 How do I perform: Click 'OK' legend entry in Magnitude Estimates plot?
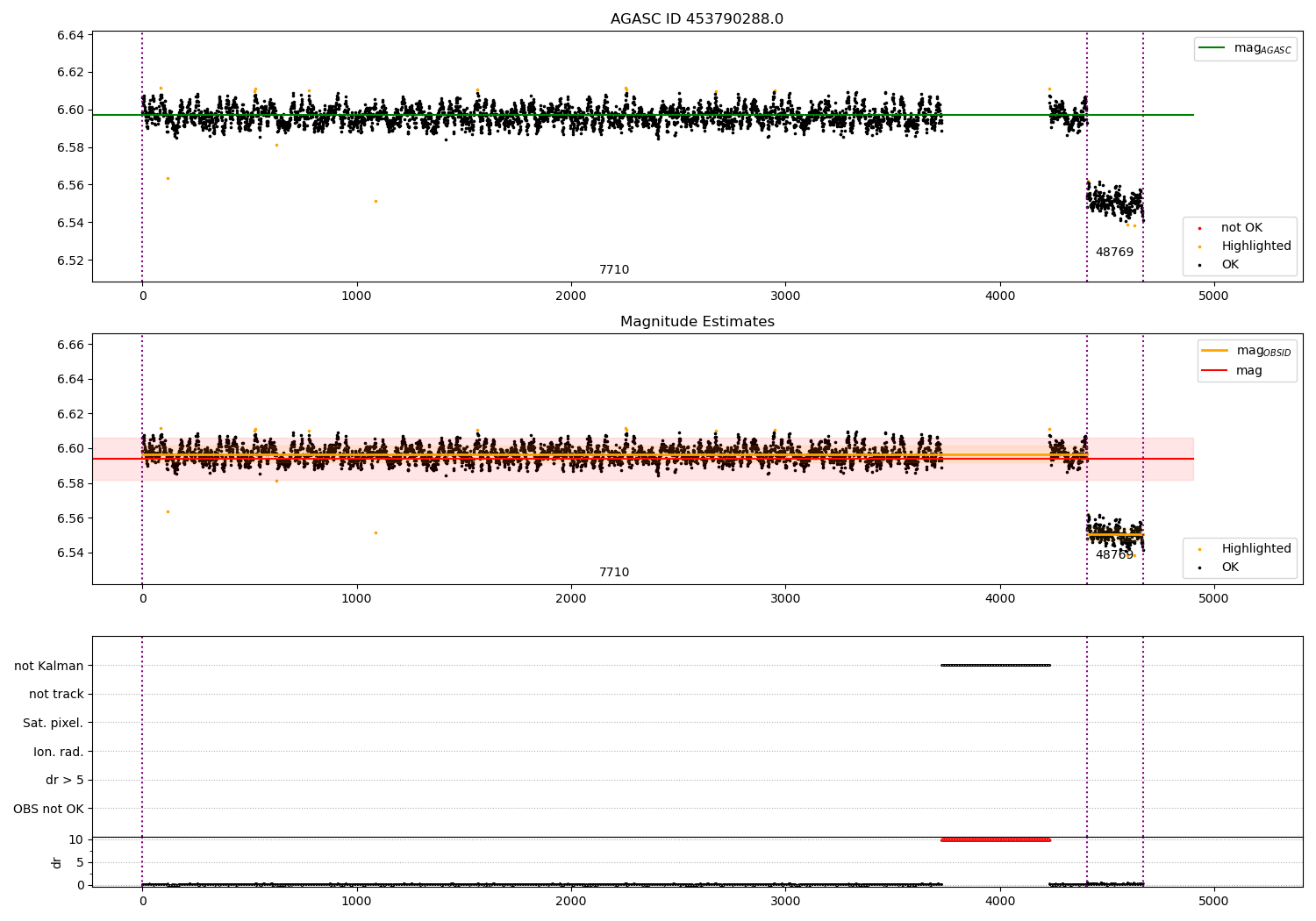click(1219, 568)
